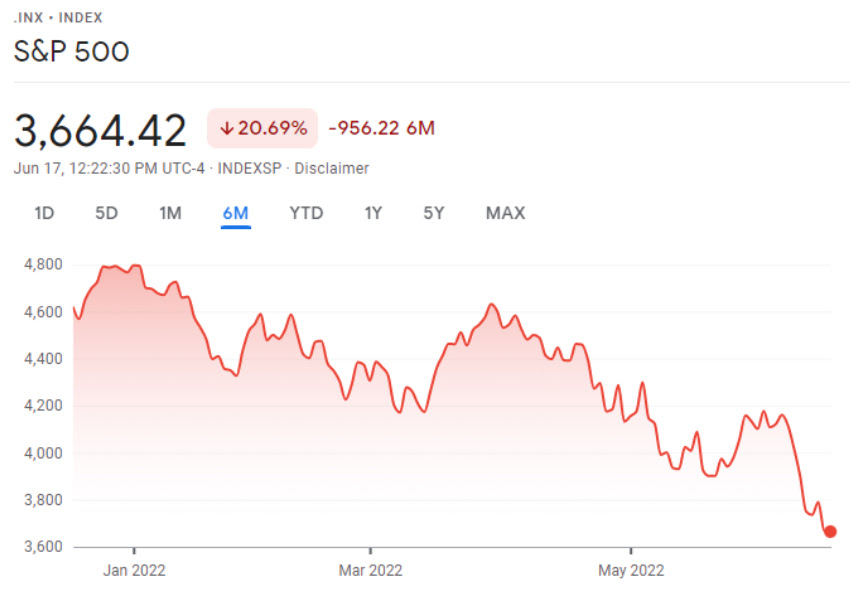Click the S&P 500 title

tap(72, 51)
